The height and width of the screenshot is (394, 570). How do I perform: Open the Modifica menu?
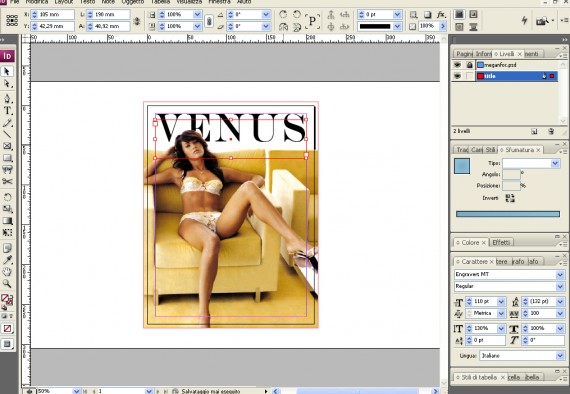[37, 2]
